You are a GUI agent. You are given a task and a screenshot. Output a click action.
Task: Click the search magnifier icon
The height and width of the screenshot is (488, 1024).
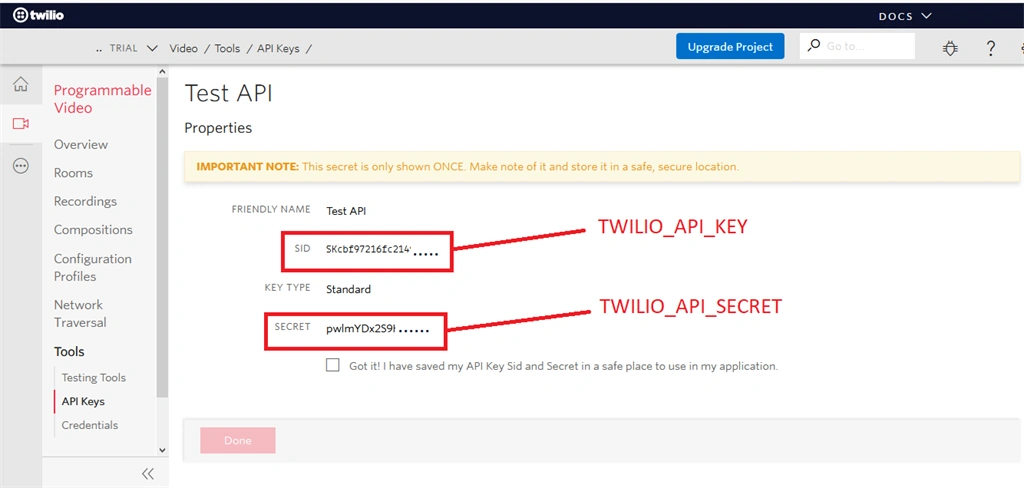(814, 46)
